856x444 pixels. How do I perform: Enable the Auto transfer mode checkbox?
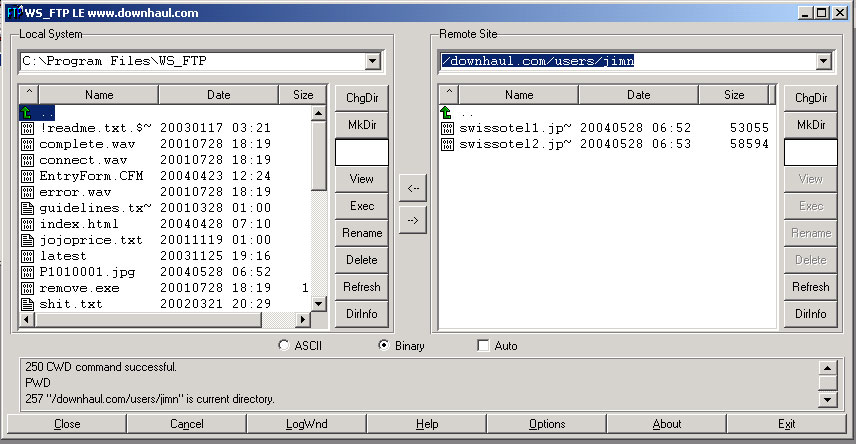pos(483,345)
